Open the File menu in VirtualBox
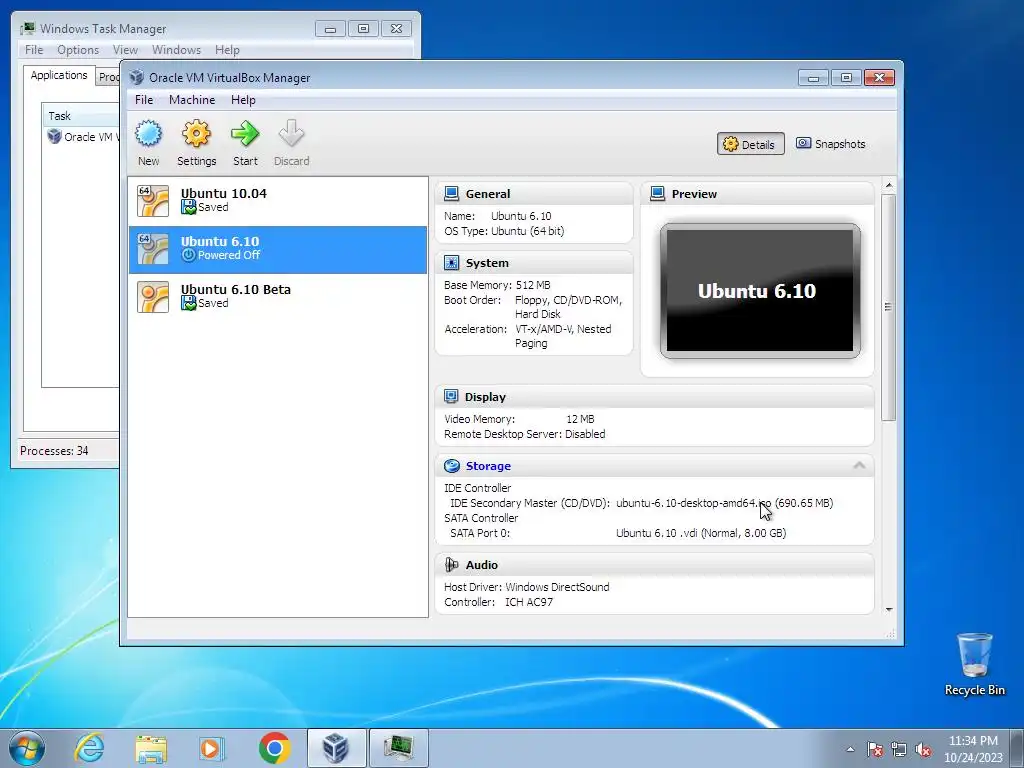 [x=144, y=100]
